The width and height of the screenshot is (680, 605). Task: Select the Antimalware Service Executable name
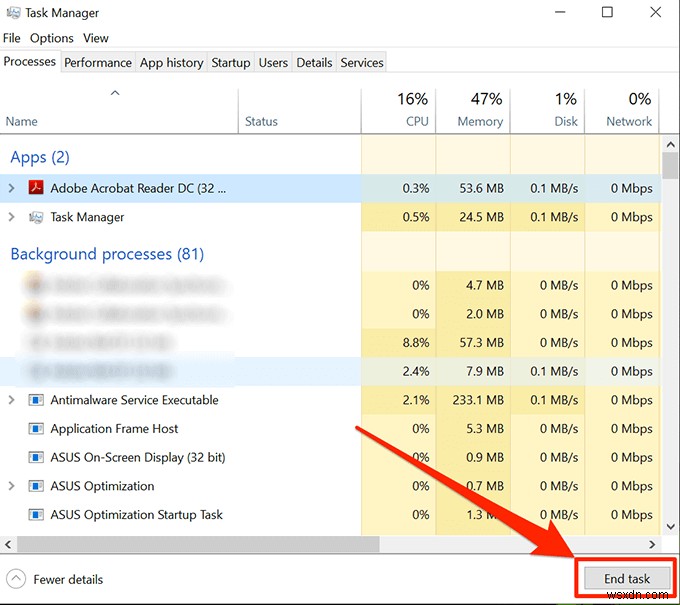pos(134,400)
